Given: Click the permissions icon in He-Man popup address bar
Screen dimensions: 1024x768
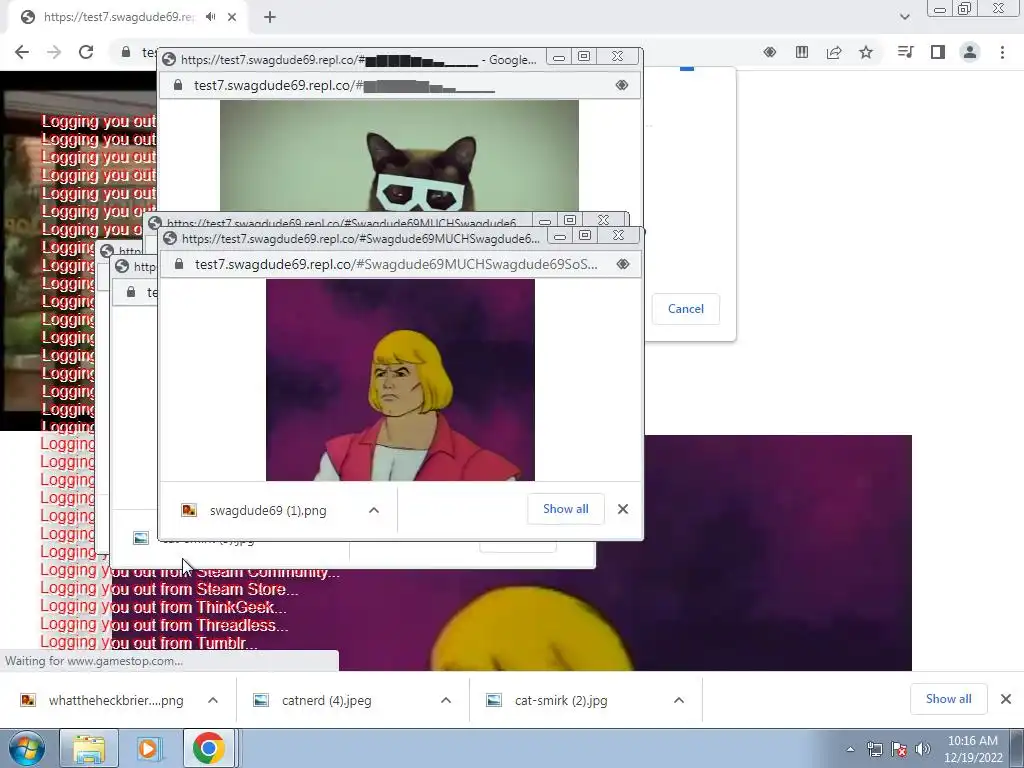Looking at the screenshot, I should [x=623, y=264].
